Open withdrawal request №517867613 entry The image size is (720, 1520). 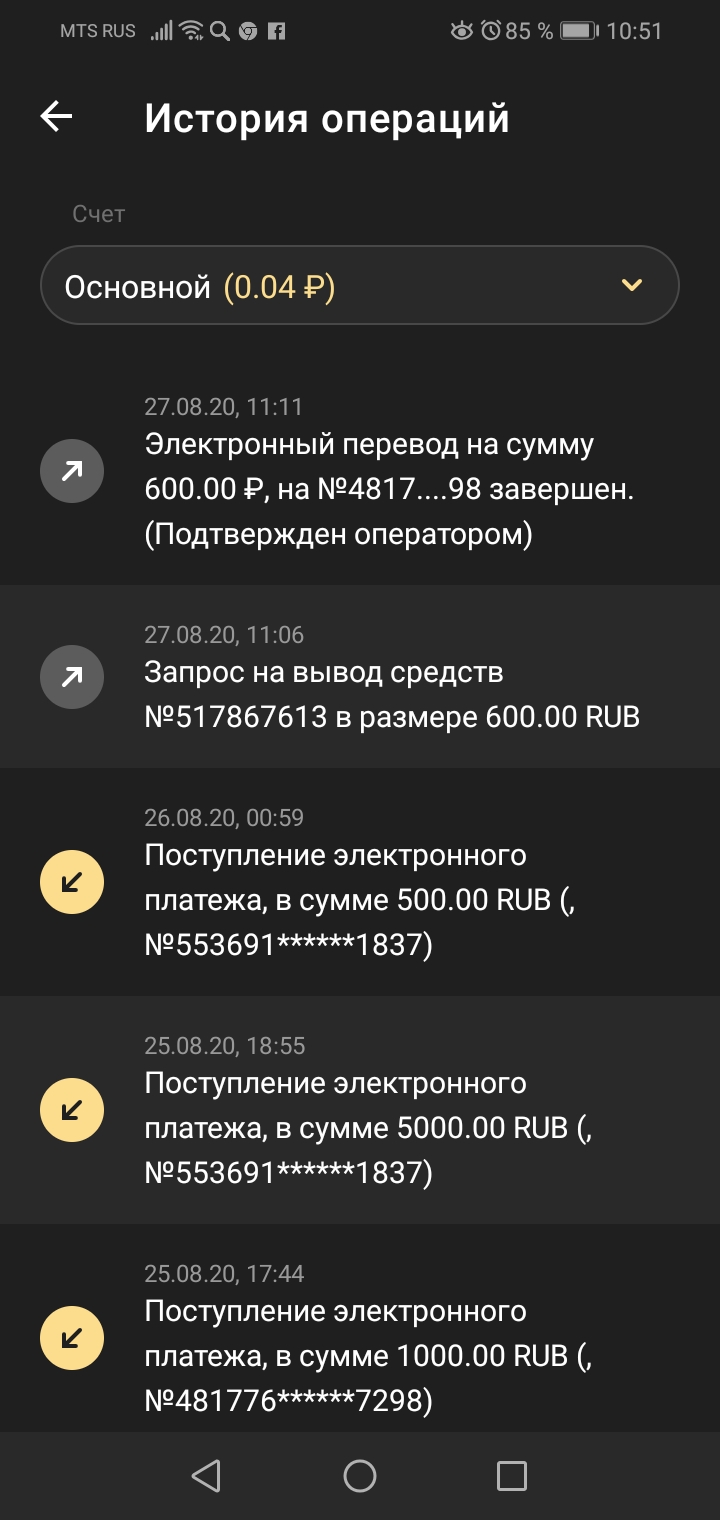[392, 696]
